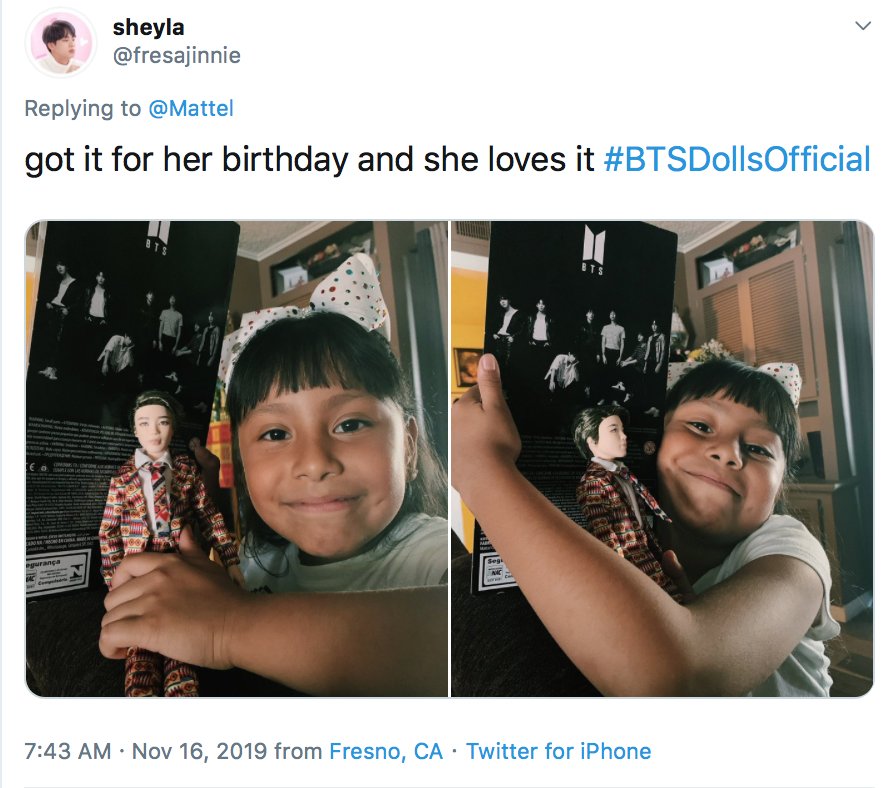Open sheyla's display name profile link
Screen dimensions: 894x788
point(149,27)
